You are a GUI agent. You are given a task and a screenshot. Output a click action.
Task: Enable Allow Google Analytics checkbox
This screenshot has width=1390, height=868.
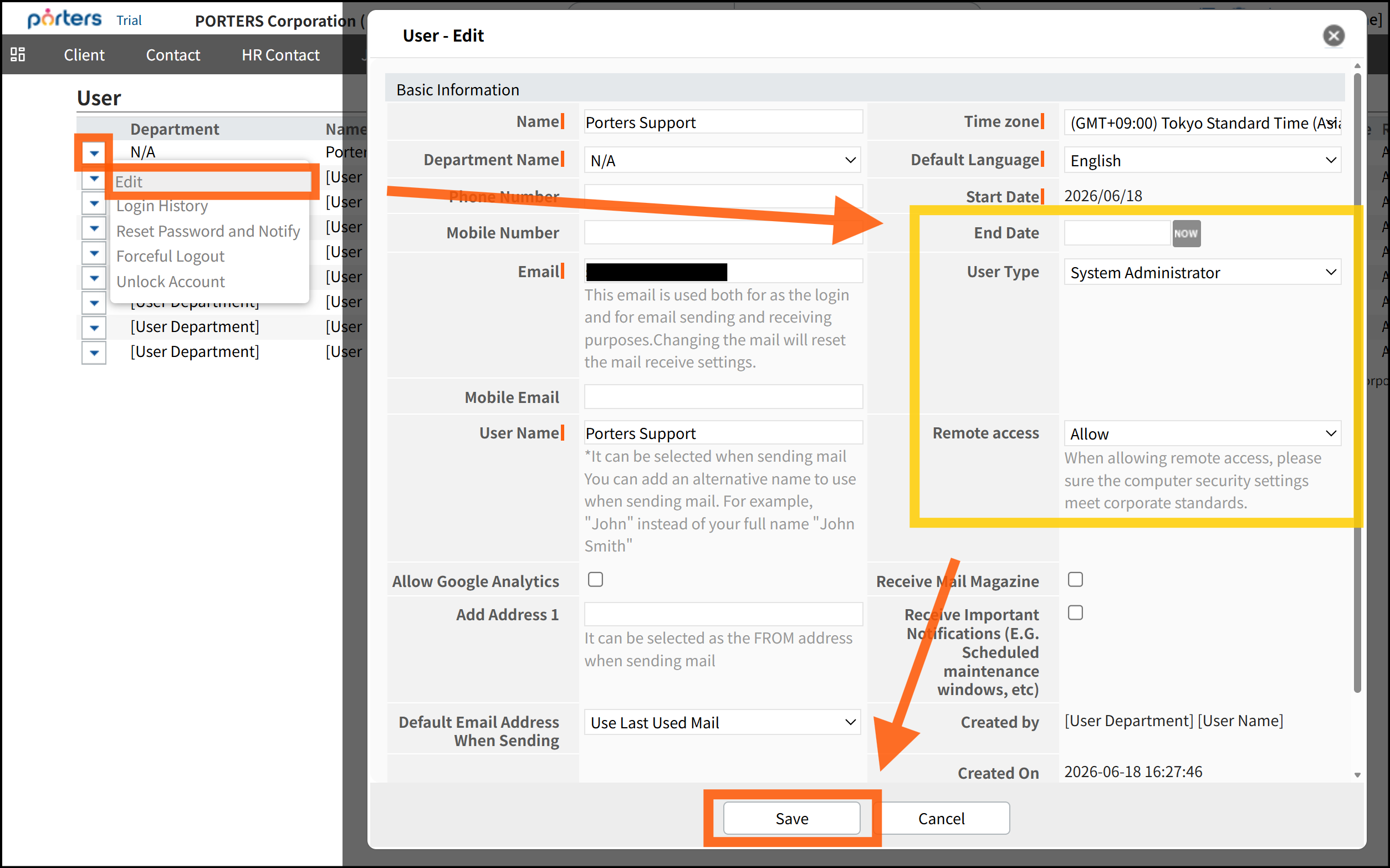[x=595, y=579]
